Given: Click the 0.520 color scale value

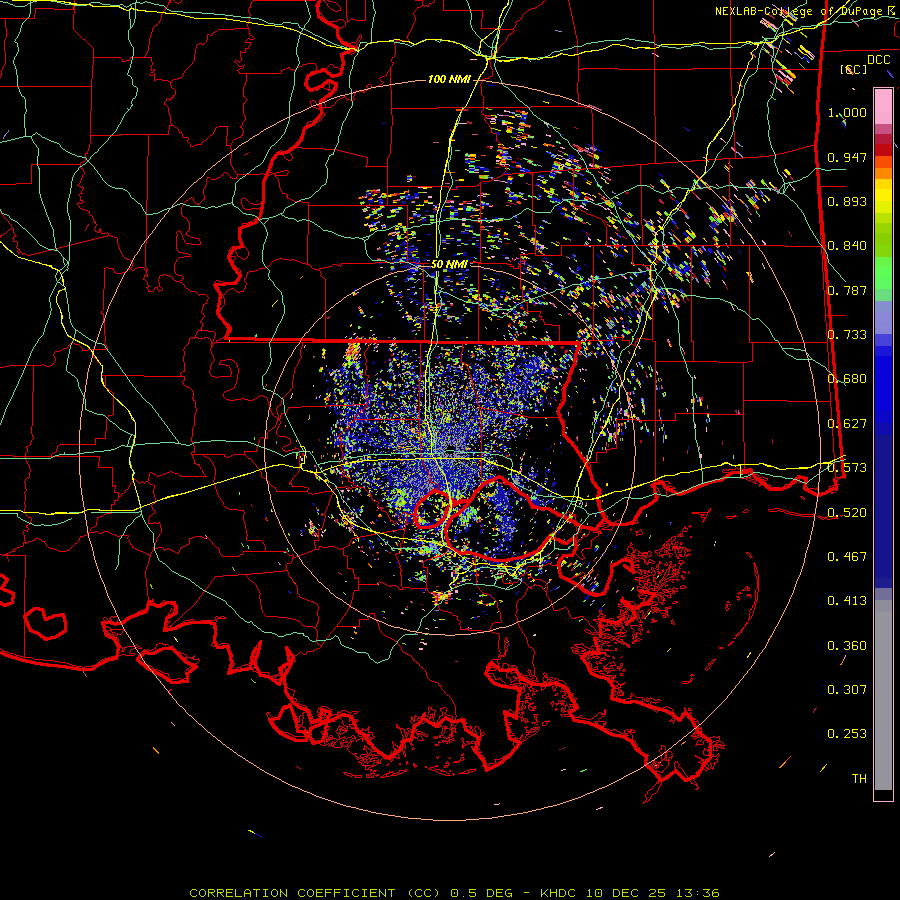Looking at the screenshot, I should pyautogui.click(x=847, y=513).
